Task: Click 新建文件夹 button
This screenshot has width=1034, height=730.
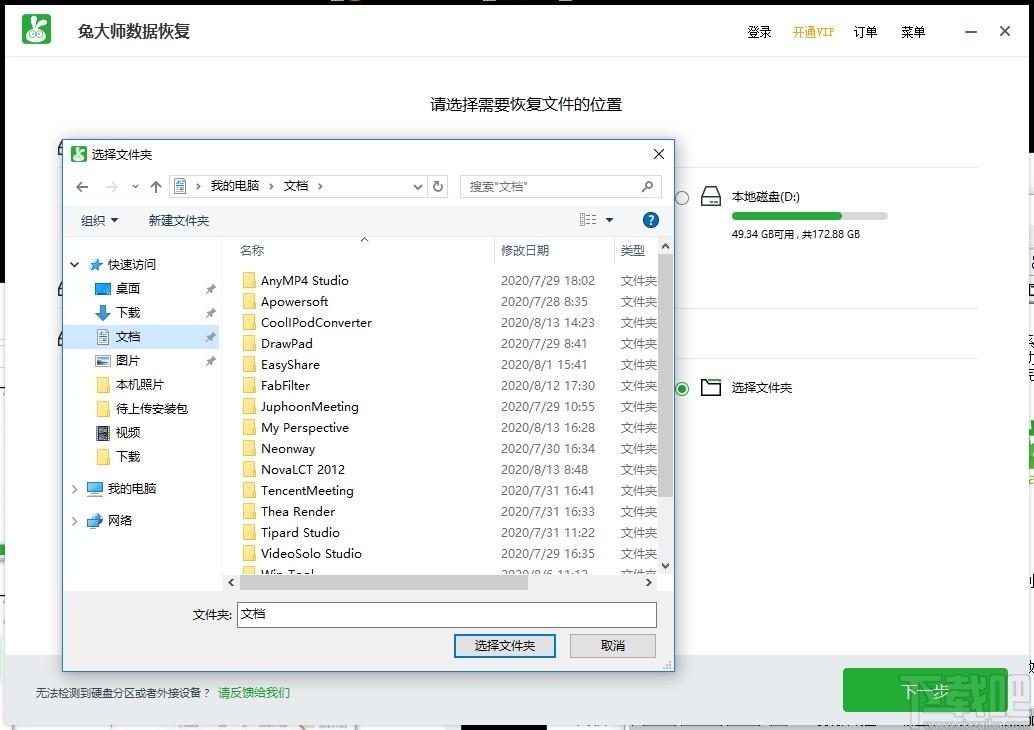Action: [x=179, y=220]
